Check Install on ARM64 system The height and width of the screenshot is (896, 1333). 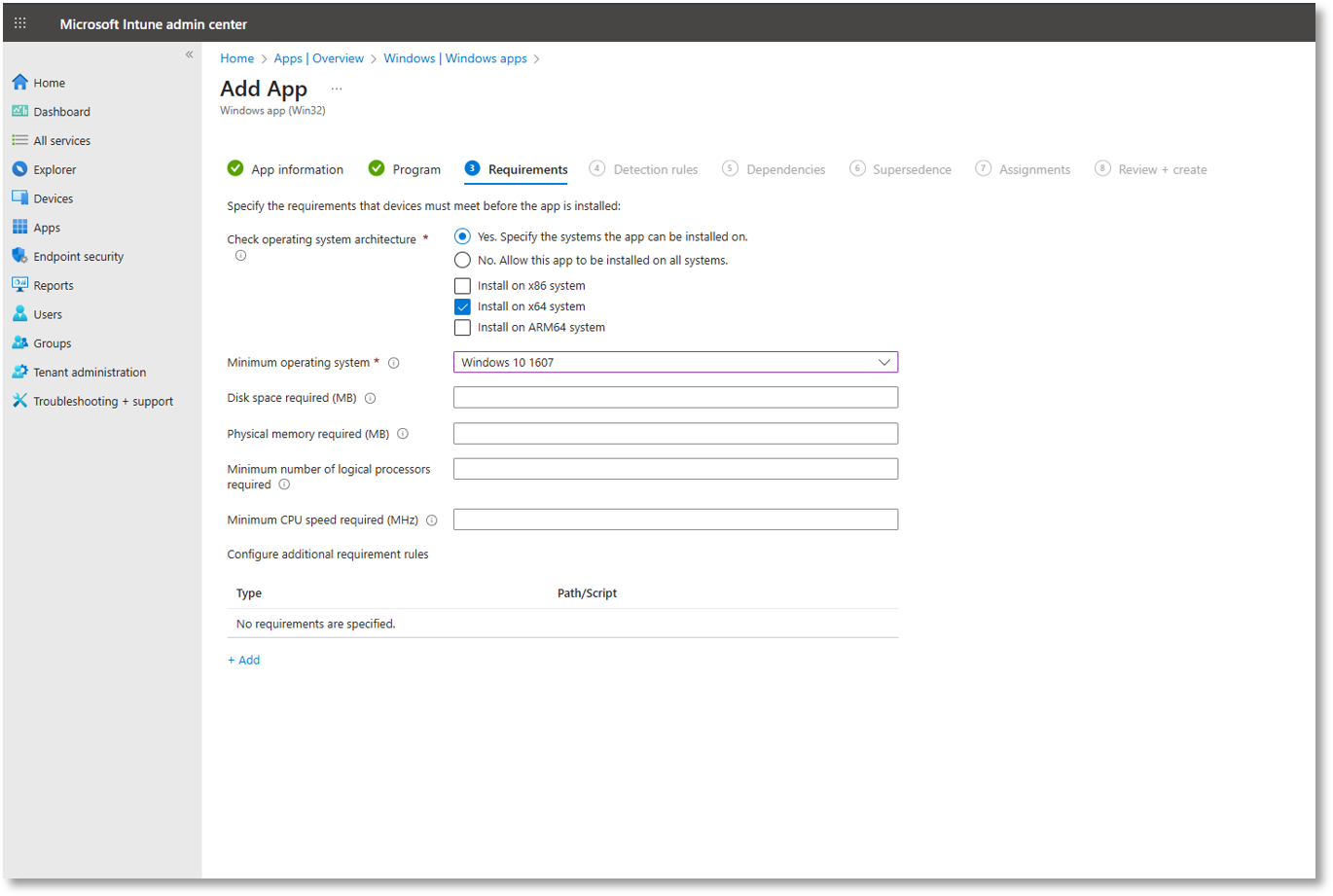point(462,328)
